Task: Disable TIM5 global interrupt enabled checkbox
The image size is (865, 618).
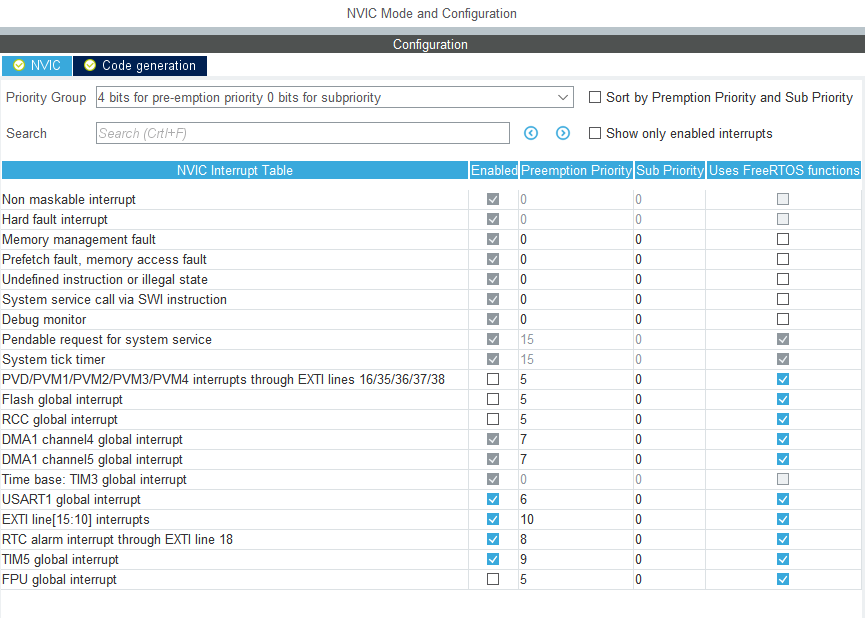Action: pos(493,559)
